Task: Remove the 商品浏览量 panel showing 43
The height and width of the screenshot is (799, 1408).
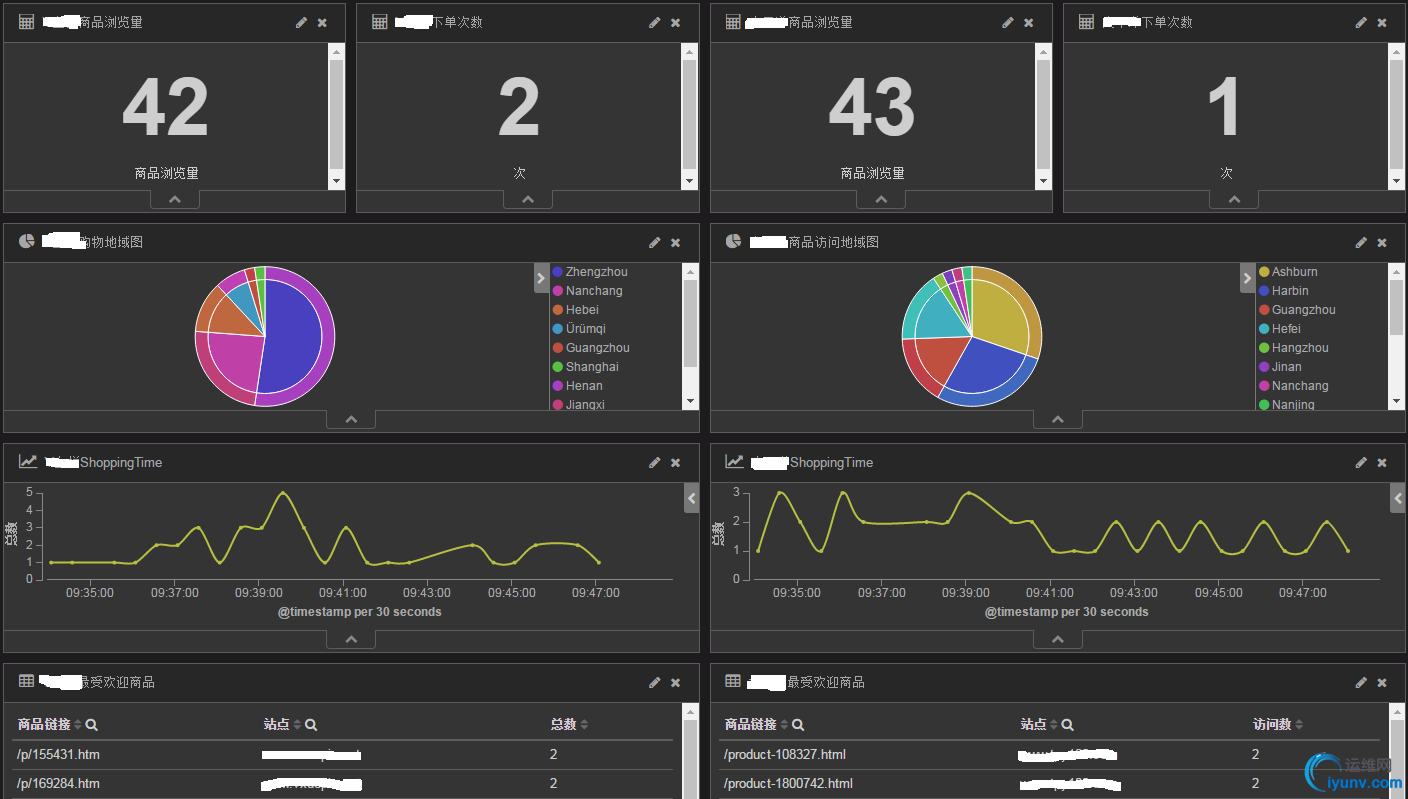Action: click(1028, 22)
